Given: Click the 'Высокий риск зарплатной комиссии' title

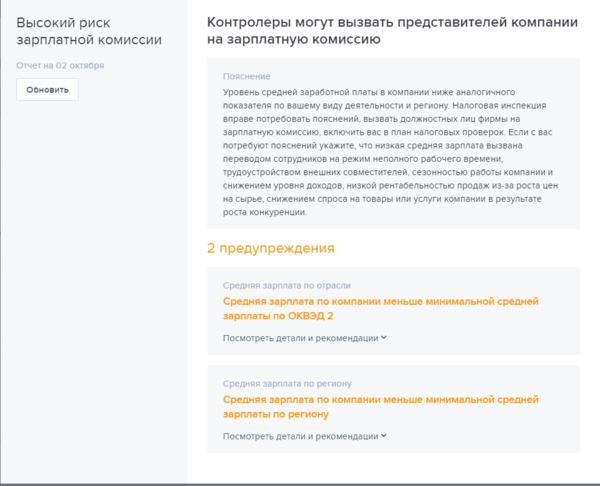Looking at the screenshot, I should tap(89, 31).
